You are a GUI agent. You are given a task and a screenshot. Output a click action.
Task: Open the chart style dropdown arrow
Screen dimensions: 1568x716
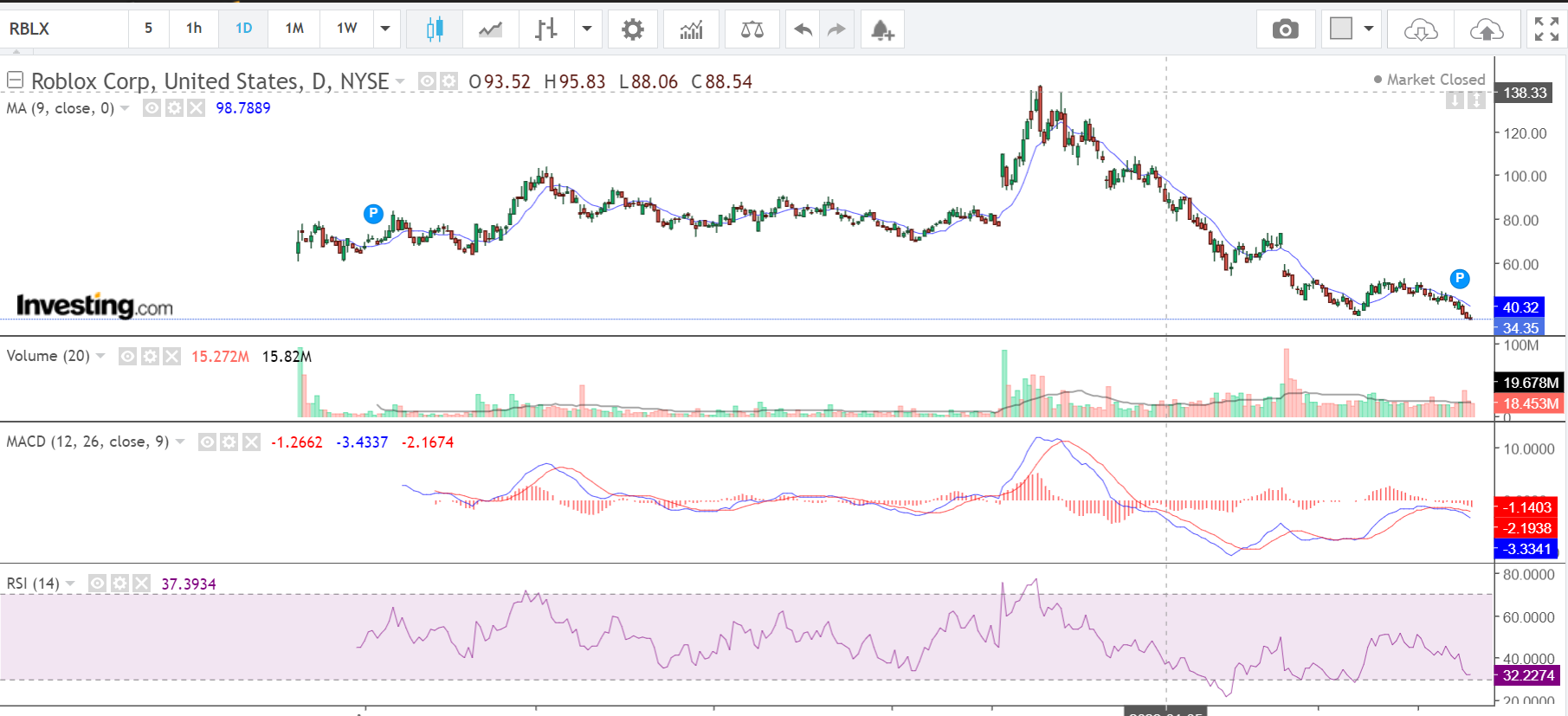(587, 29)
